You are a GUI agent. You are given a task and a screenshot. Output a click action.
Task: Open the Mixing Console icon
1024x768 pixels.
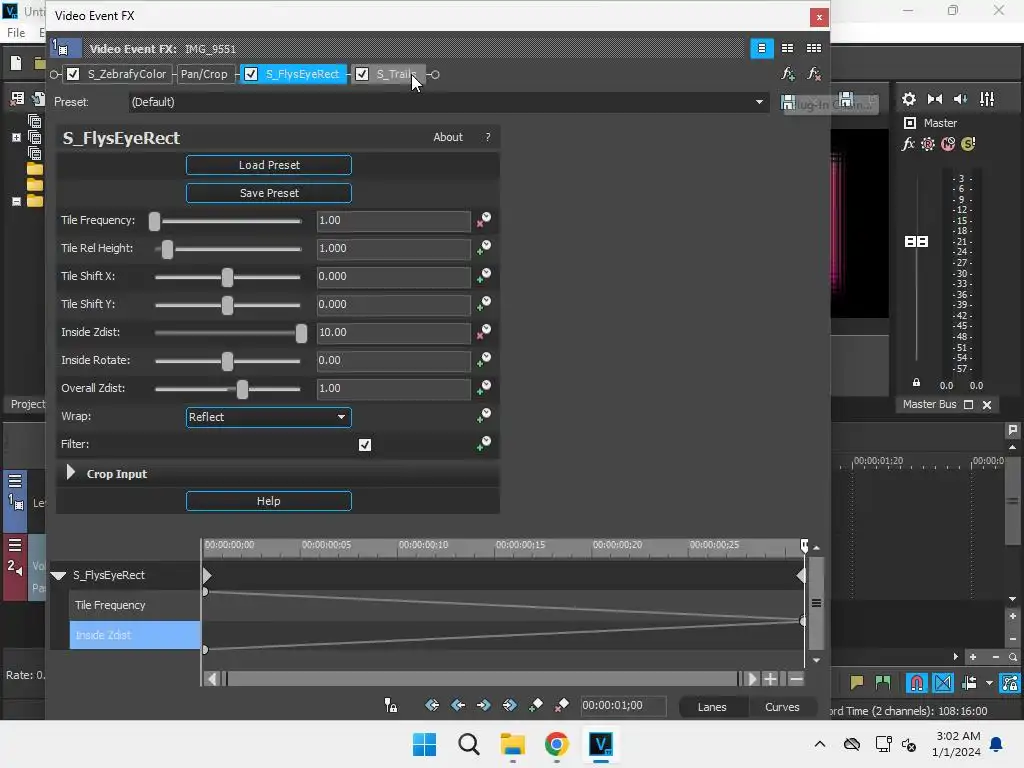pos(987,99)
